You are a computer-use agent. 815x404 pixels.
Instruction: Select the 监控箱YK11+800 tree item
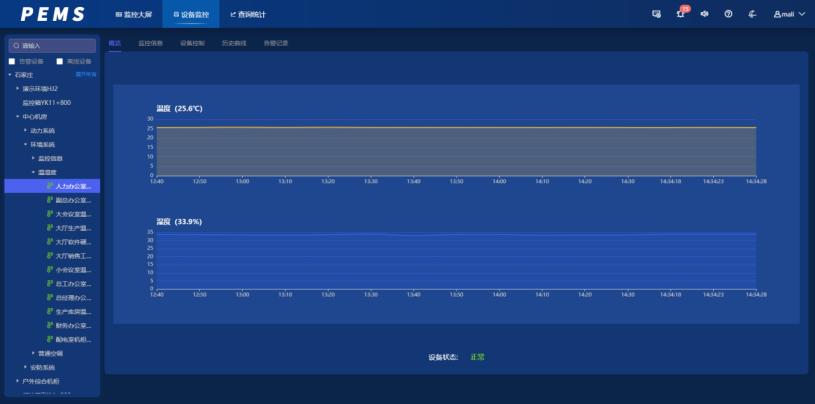click(x=46, y=102)
